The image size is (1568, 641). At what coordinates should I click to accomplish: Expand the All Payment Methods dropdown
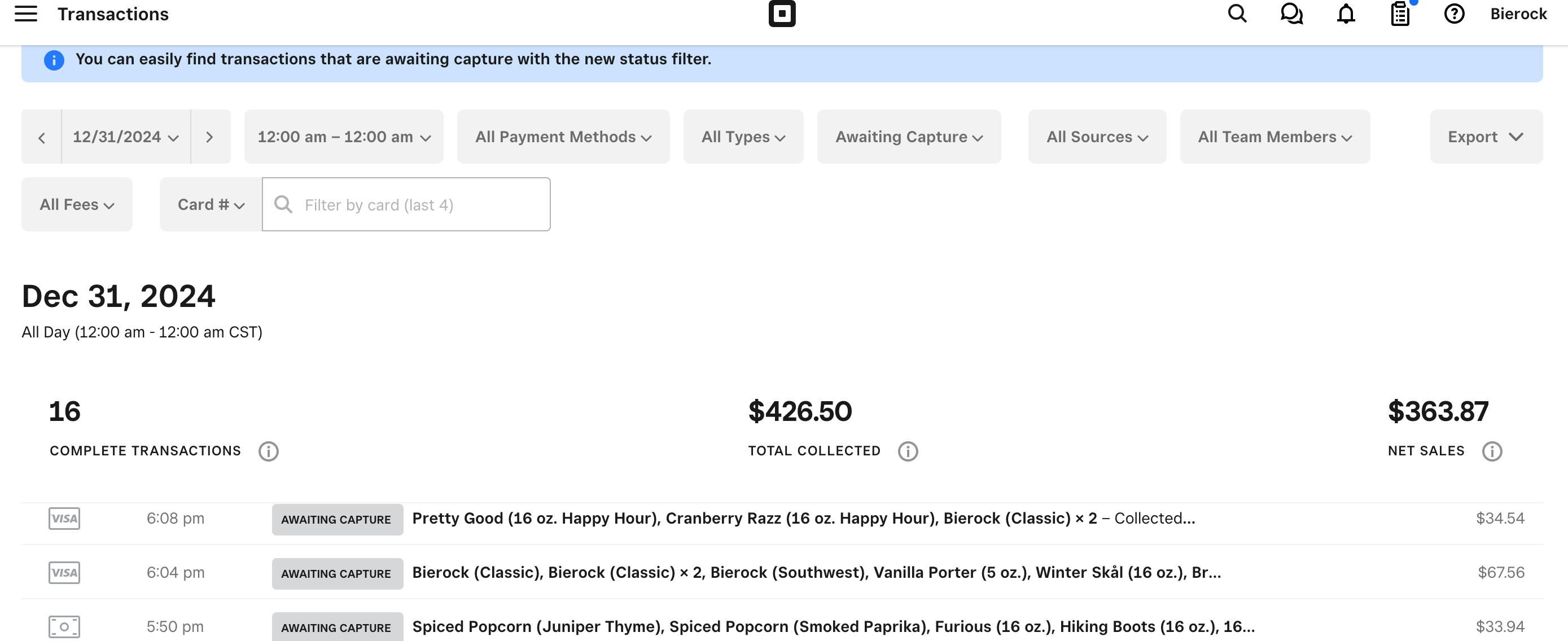[x=562, y=137]
